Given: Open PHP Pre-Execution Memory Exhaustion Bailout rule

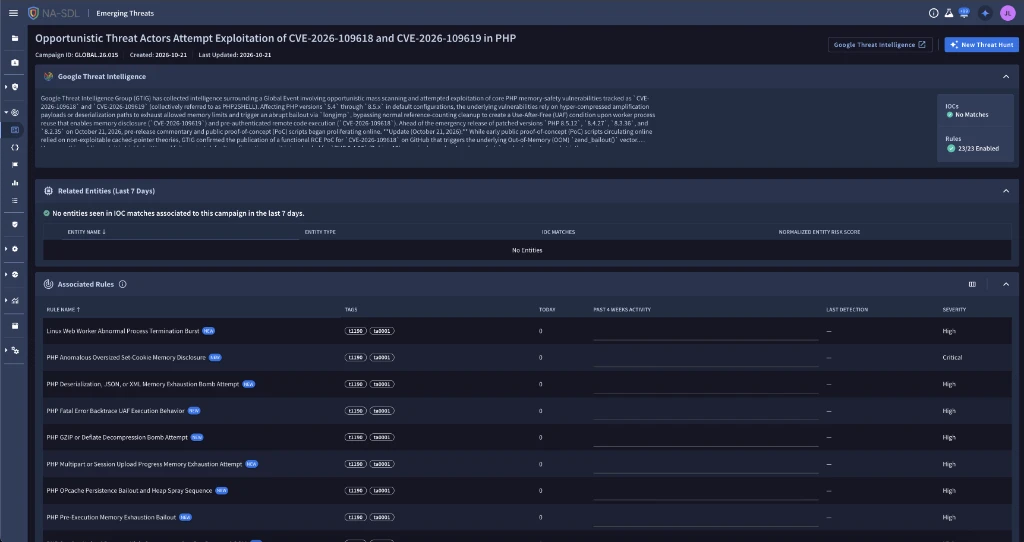Looking at the screenshot, I should 111,517.
